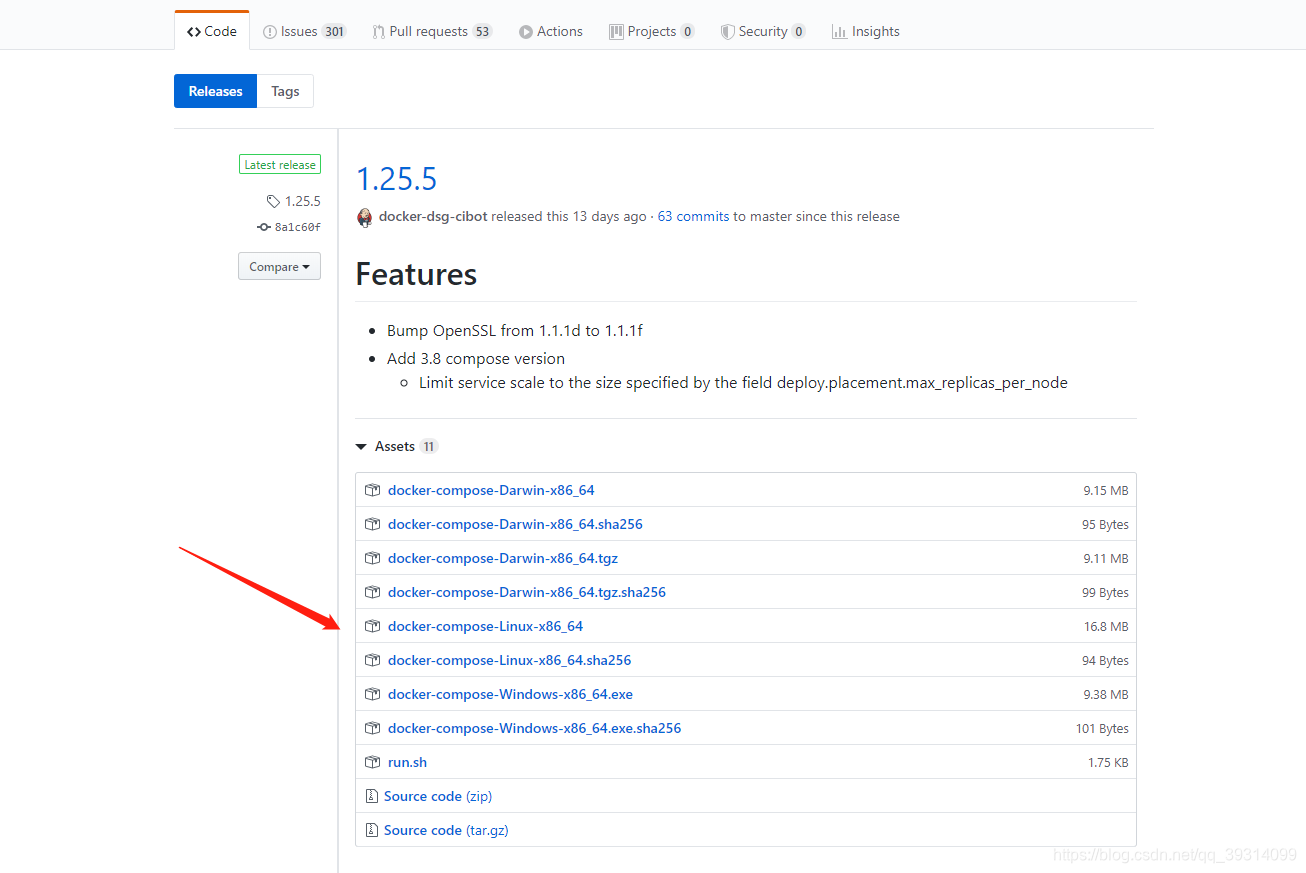Download docker-compose-Darwin-x86_64.sha256
The width and height of the screenshot is (1306, 873).
pos(515,524)
